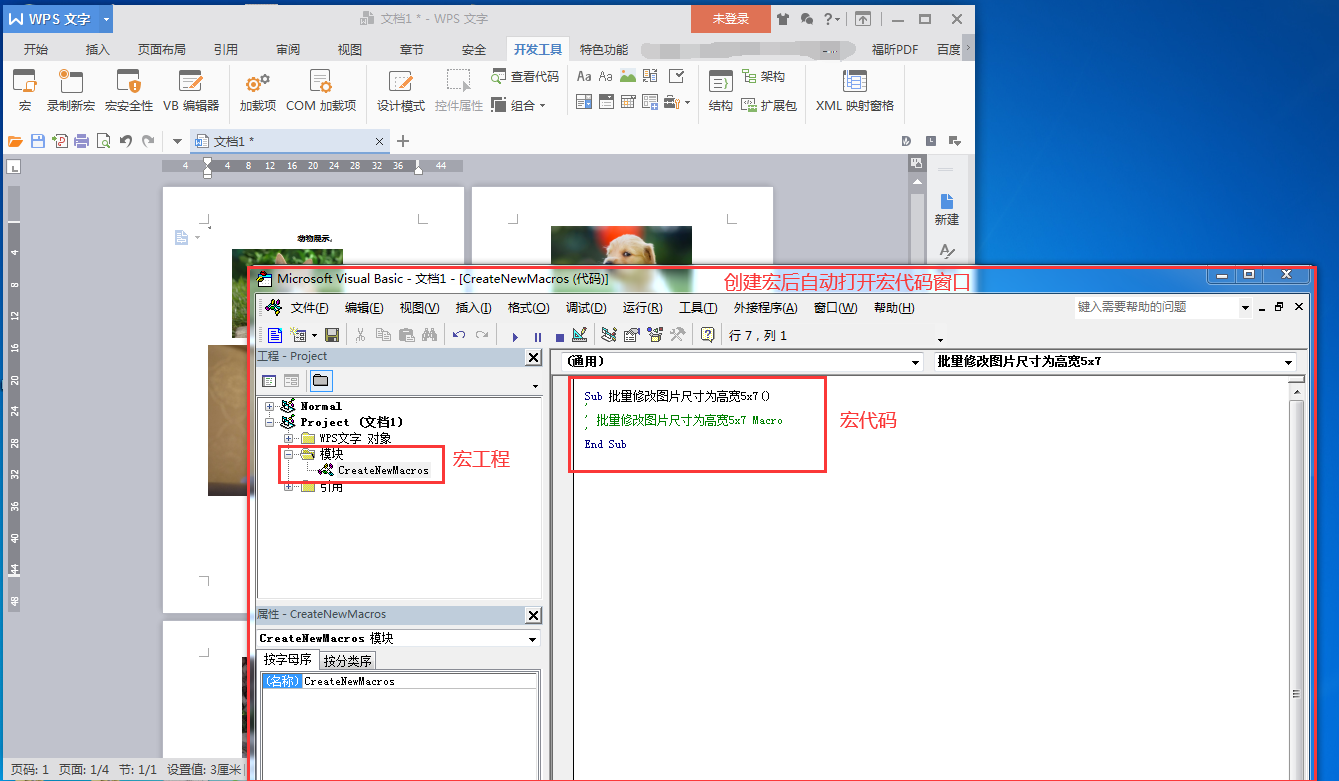This screenshot has width=1339, height=781.
Task: Switch to the 页面布局 ribbon tab
Action: tap(161, 49)
